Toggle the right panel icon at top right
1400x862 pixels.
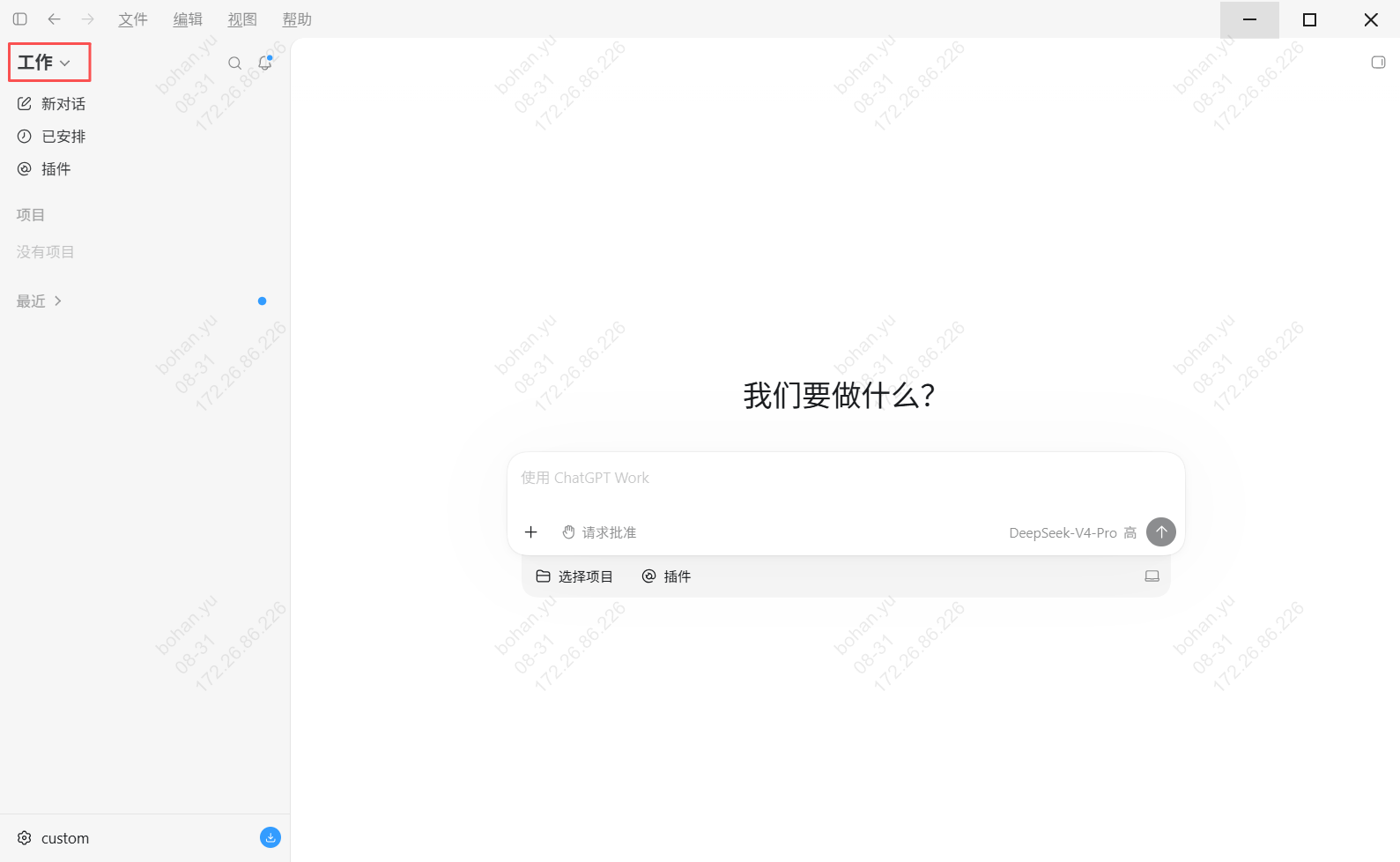click(1378, 62)
